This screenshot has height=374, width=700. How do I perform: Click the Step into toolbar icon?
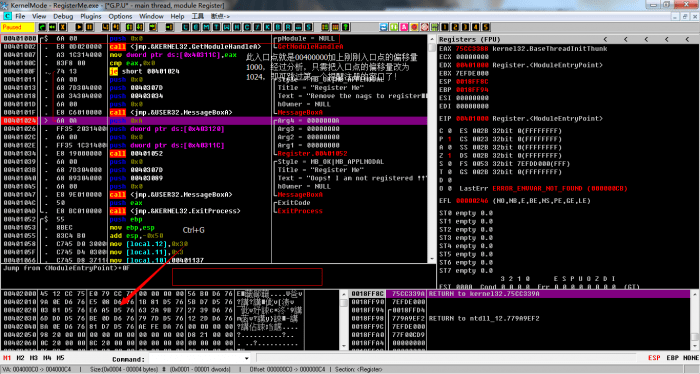[x=105, y=27]
